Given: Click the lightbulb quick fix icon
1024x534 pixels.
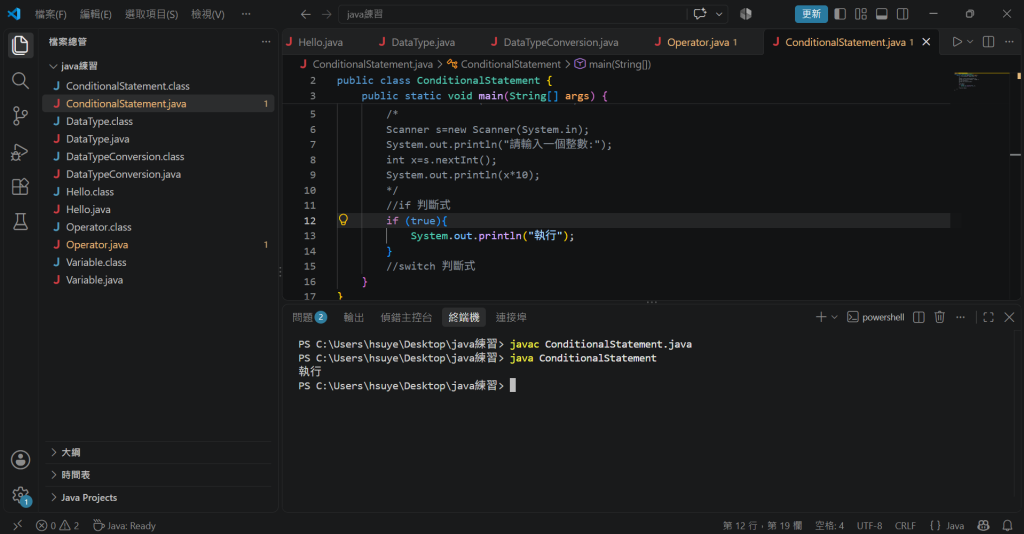Looking at the screenshot, I should coord(343,220).
